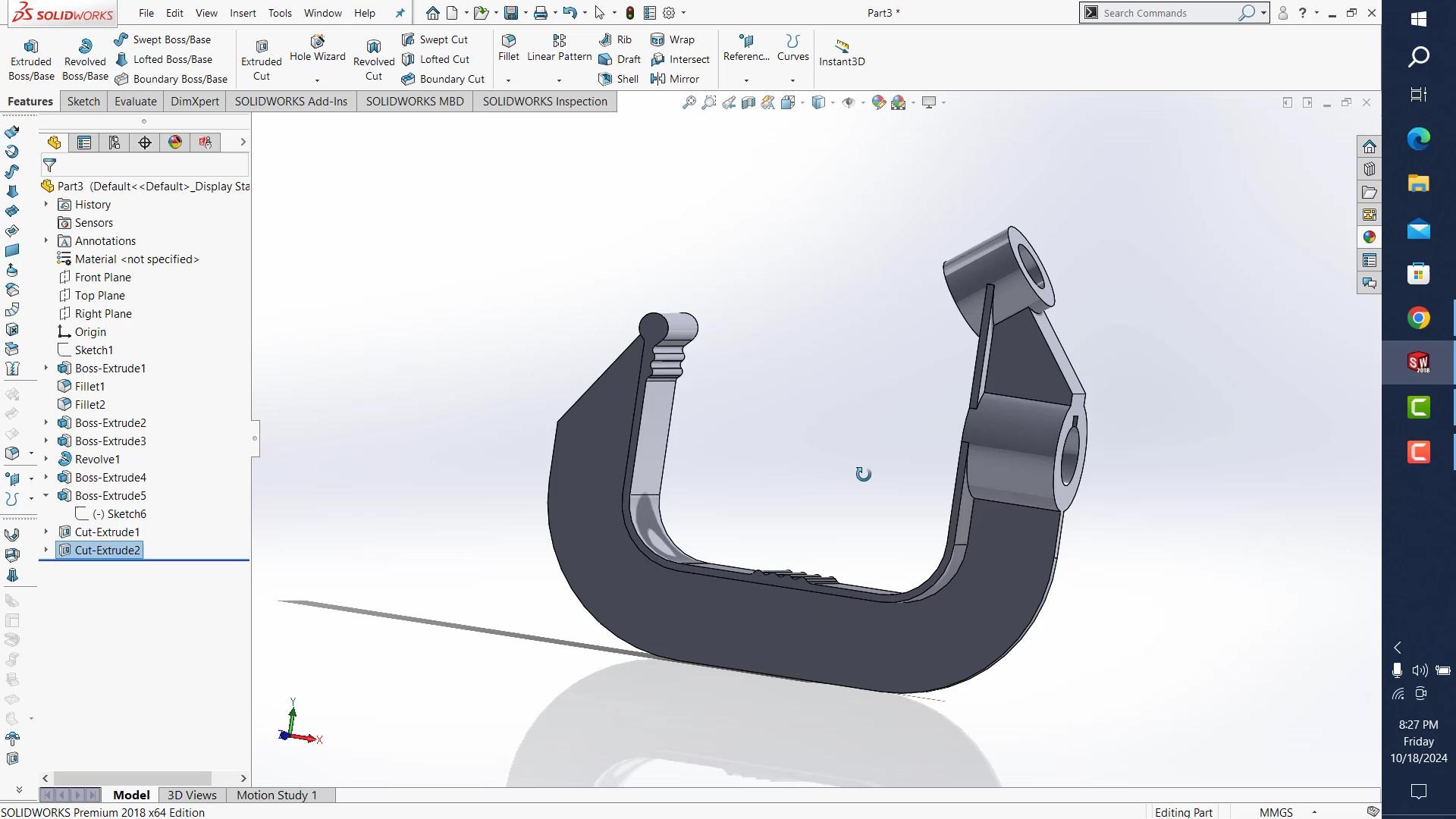Open the ConfigurationManager tab icon

pyautogui.click(x=115, y=143)
